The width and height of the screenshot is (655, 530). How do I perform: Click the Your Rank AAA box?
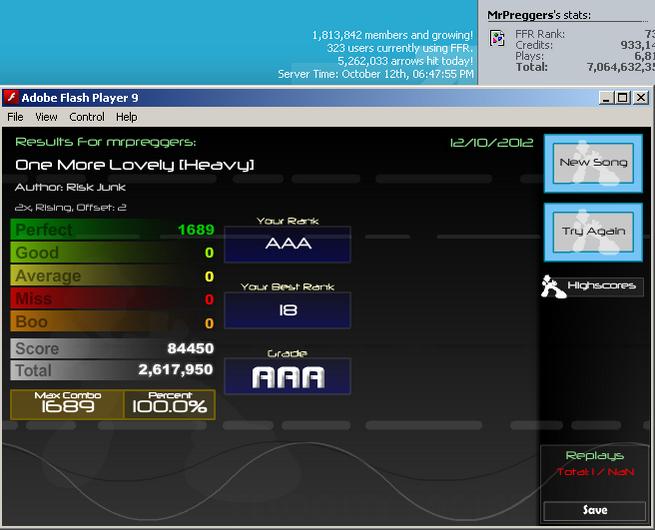click(x=287, y=244)
